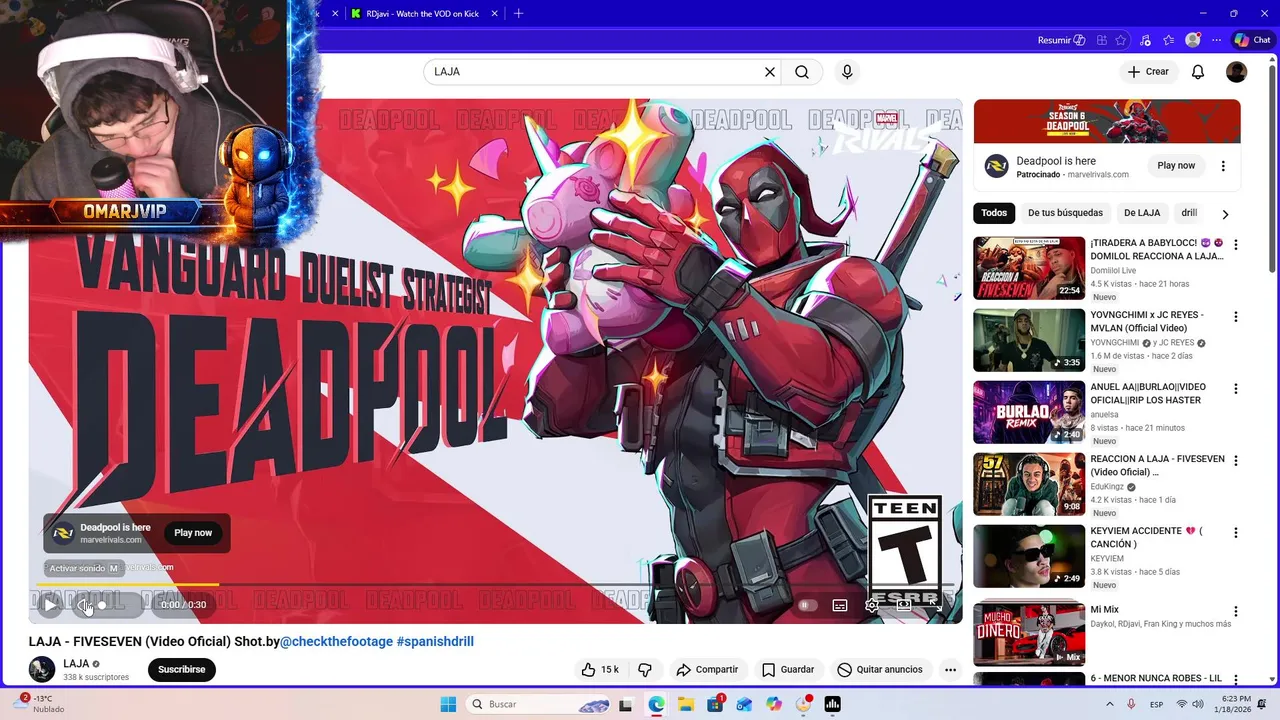The height and width of the screenshot is (720, 1280).
Task: Save the video with Guardar
Action: pos(788,670)
